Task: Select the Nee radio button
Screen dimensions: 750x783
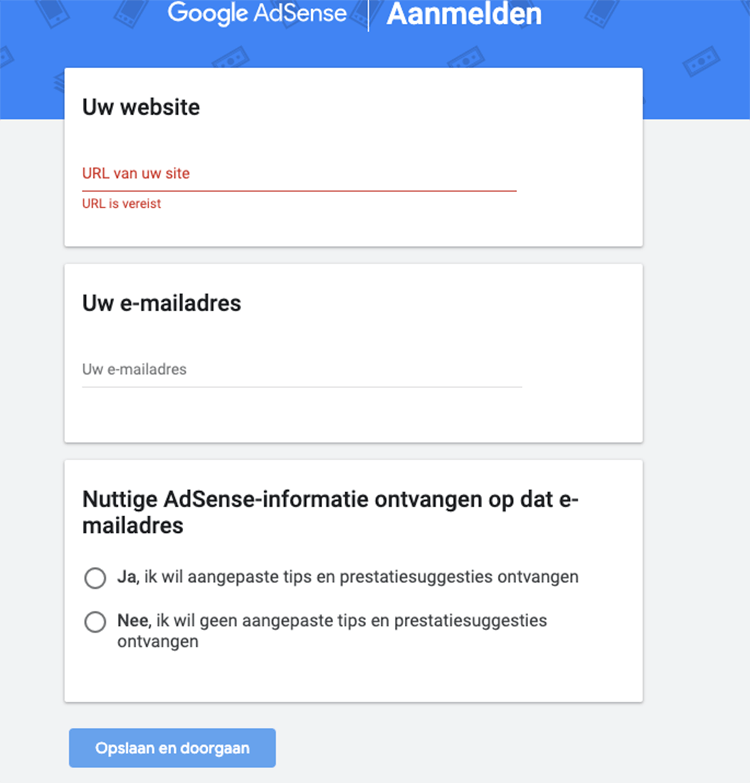Action: click(x=96, y=622)
